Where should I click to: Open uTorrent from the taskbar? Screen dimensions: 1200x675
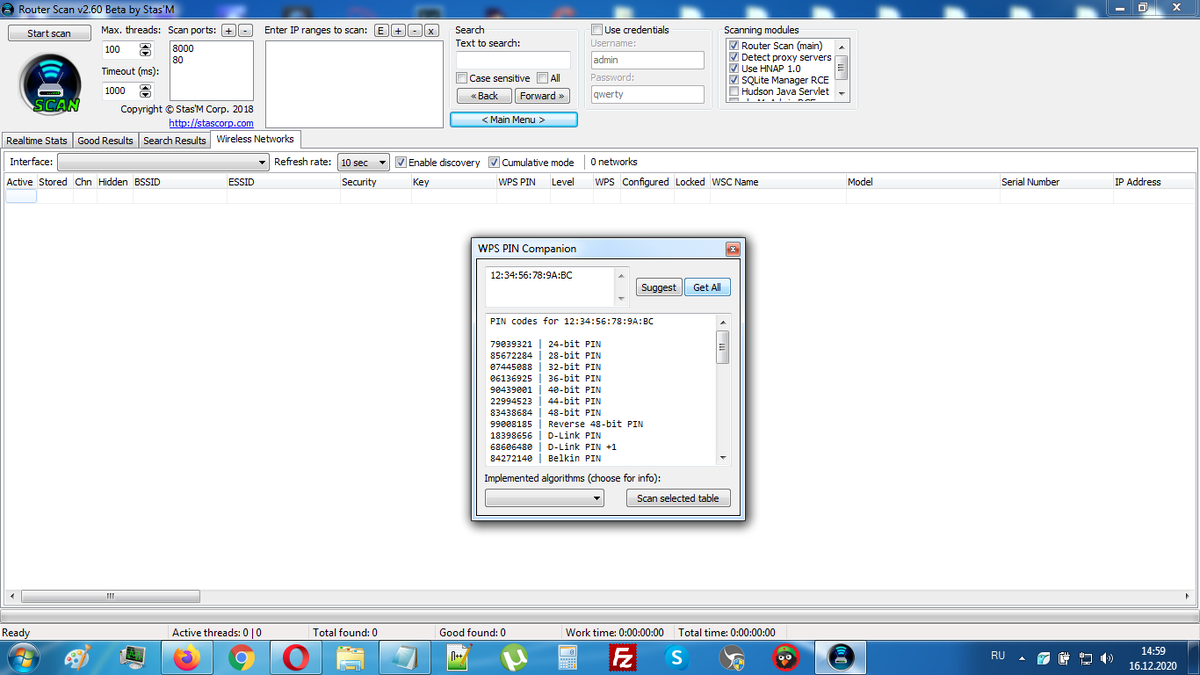tap(514, 657)
